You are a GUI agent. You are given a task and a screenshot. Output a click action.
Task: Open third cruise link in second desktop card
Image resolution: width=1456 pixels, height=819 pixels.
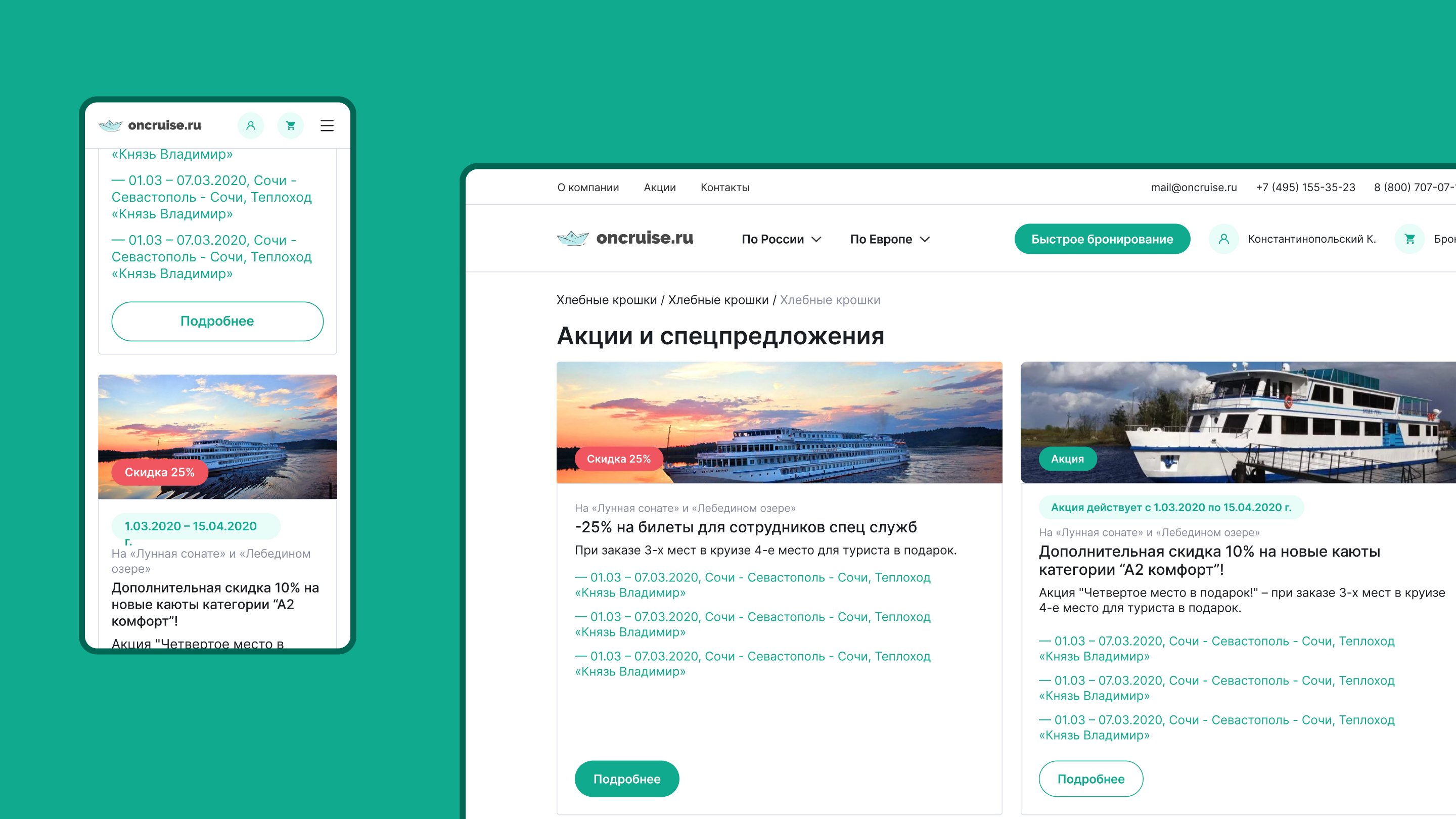click(1216, 728)
